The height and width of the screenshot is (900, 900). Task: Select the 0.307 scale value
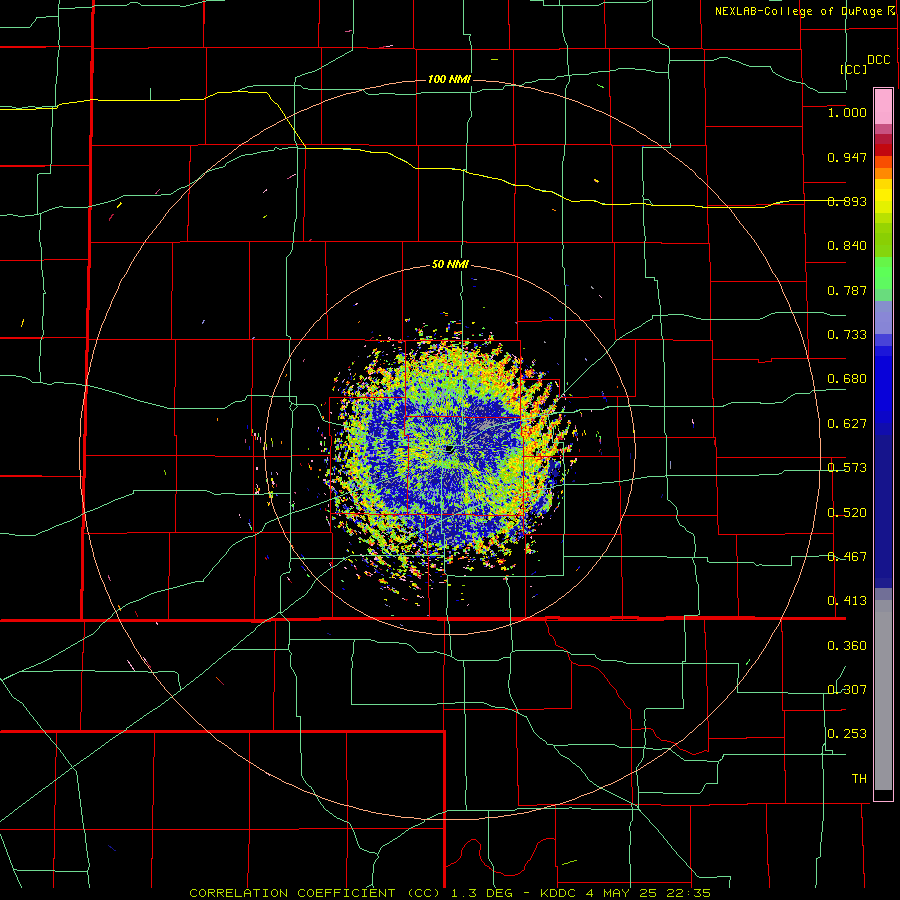[x=847, y=690]
